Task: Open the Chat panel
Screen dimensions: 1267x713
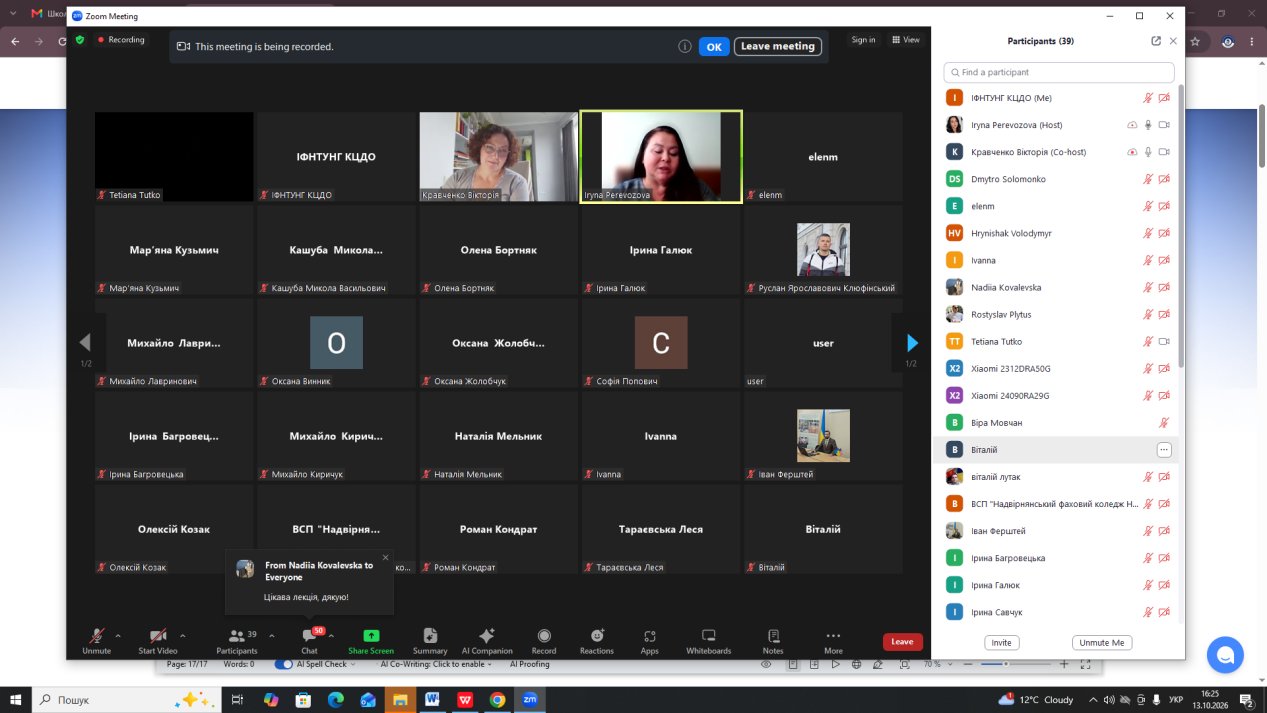Action: click(x=310, y=640)
